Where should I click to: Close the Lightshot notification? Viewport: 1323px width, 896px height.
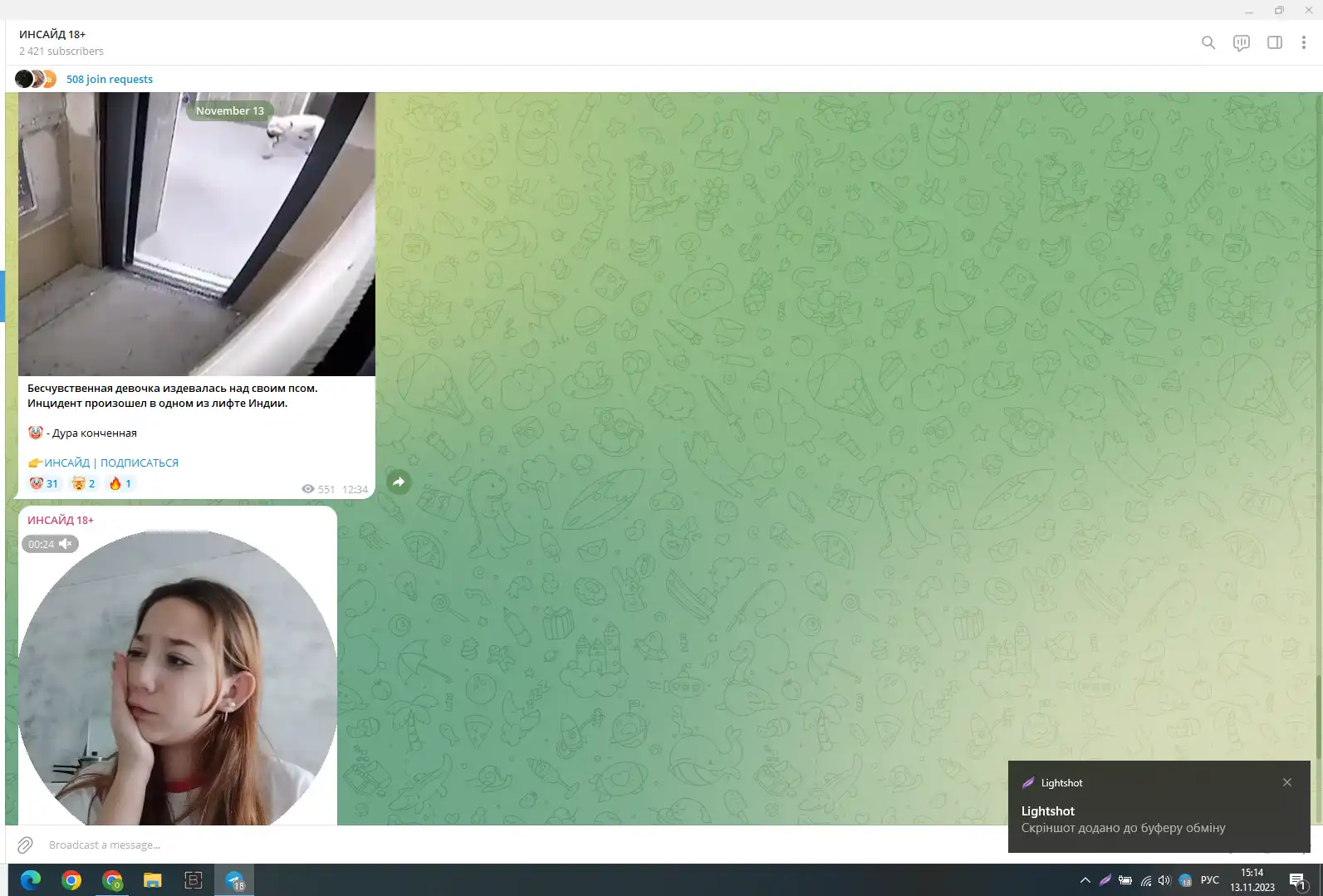click(1287, 782)
